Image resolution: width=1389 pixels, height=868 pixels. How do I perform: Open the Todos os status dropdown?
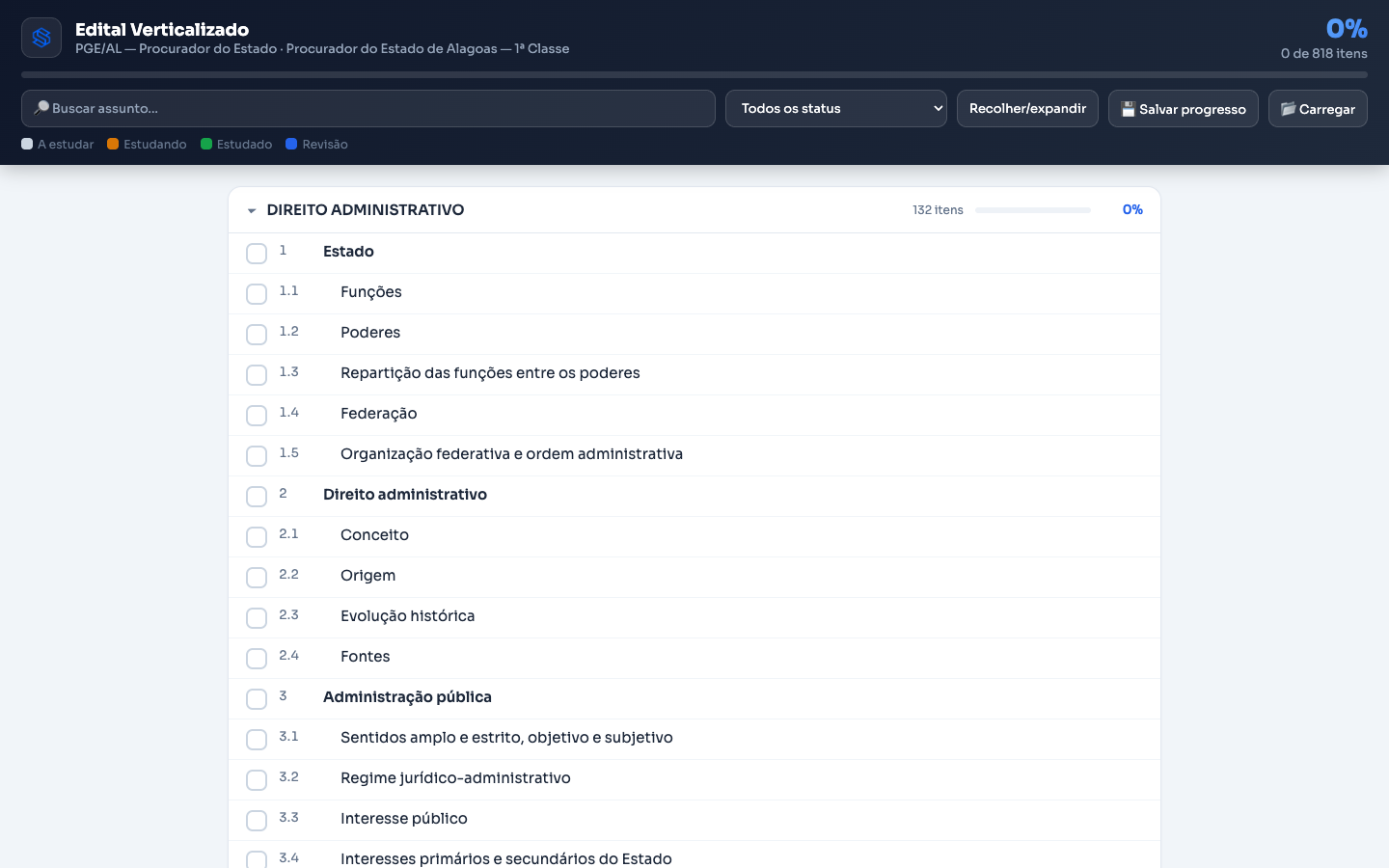point(836,108)
